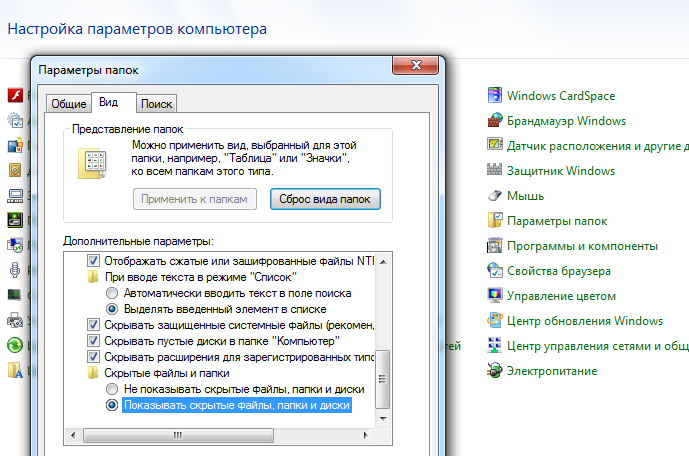This screenshot has height=456, width=689.
Task: Toggle Скрывать расширения для зарегистрированных типов checkbox
Action: [x=95, y=357]
